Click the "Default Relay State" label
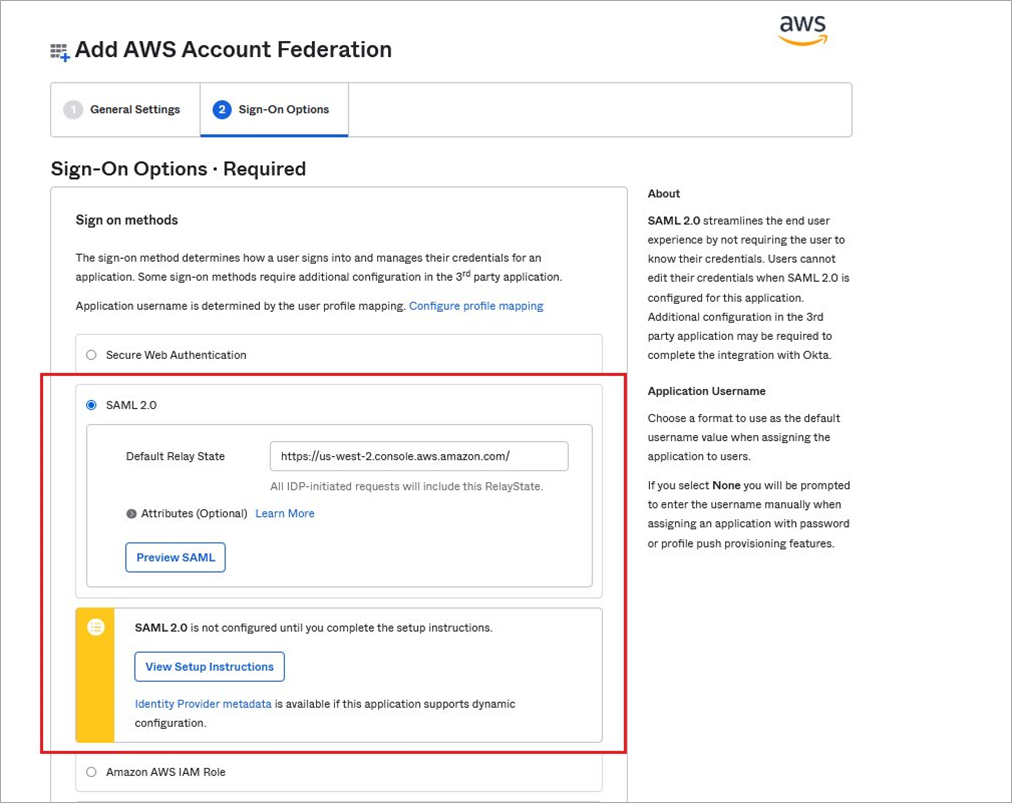 pyautogui.click(x=176, y=456)
